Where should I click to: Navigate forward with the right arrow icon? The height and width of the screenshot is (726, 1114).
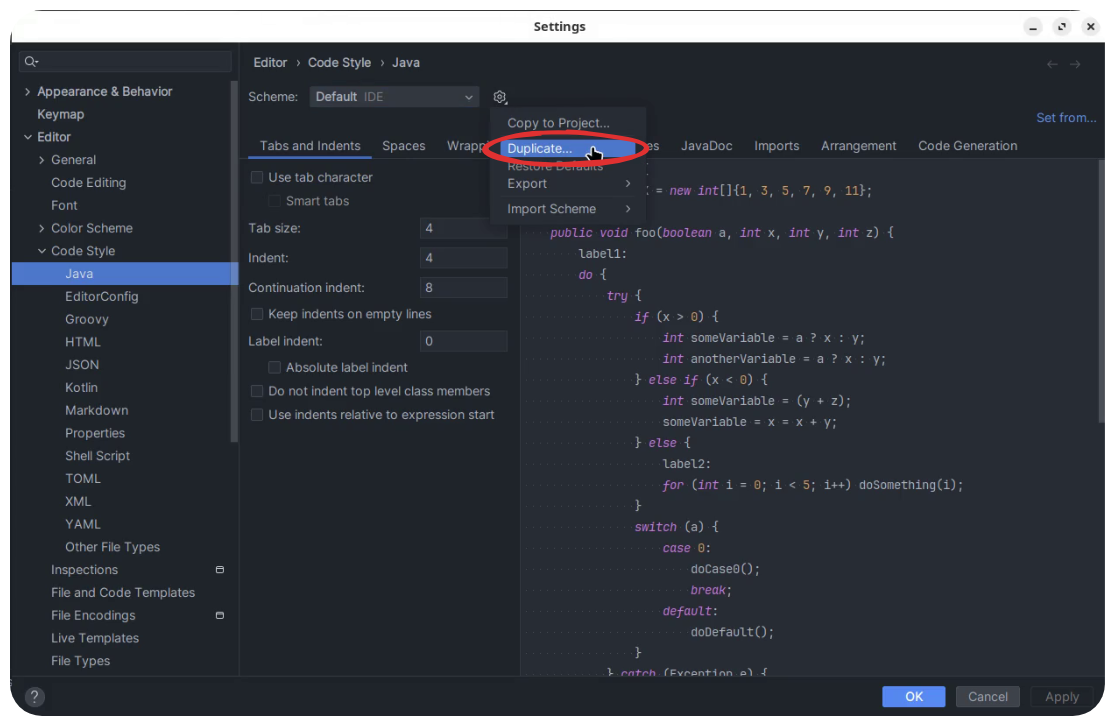point(1076,64)
